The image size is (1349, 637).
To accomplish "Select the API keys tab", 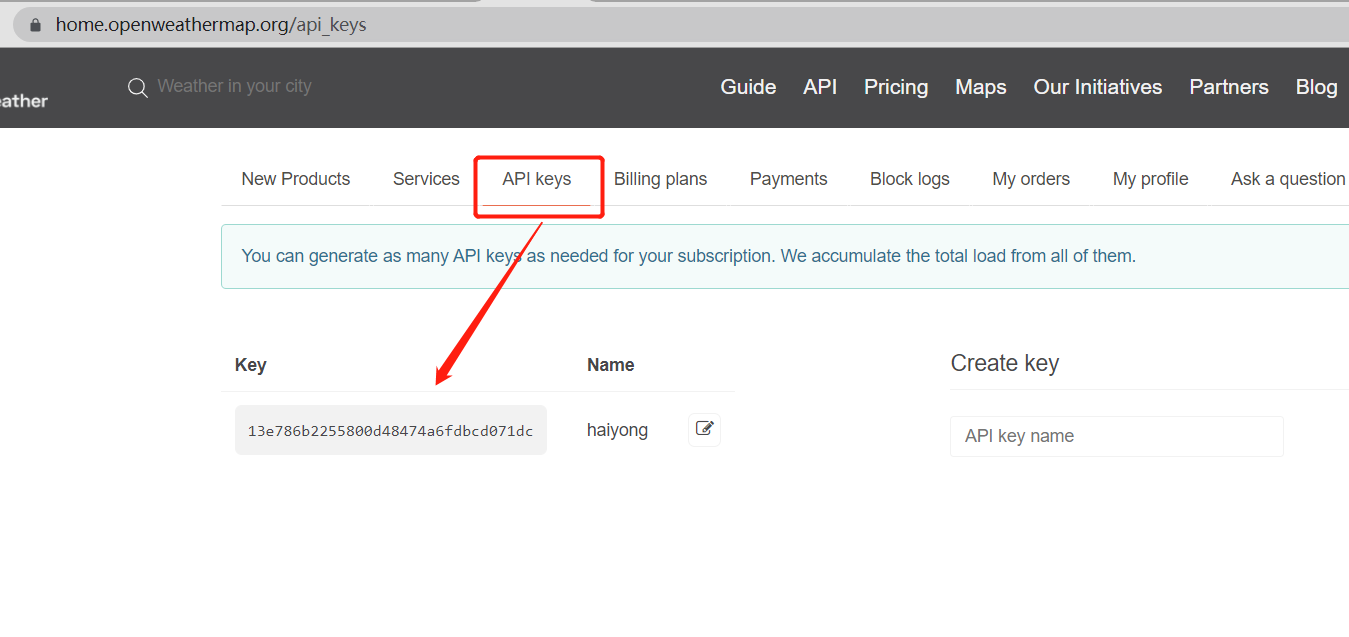I will pos(537,179).
